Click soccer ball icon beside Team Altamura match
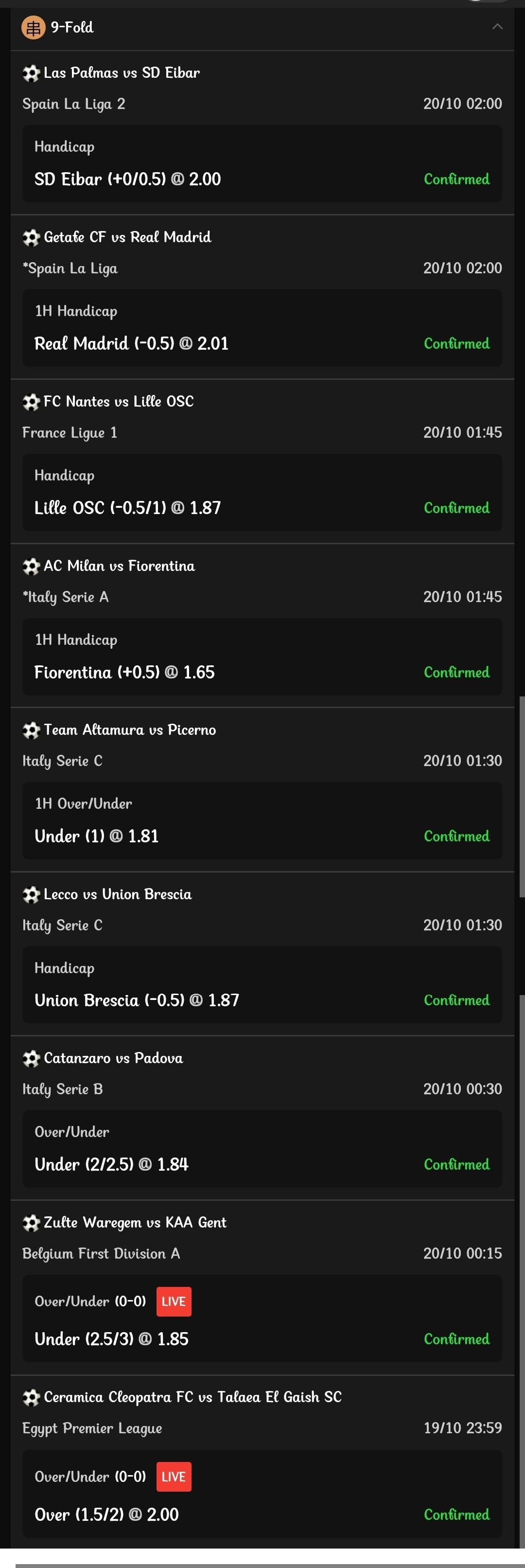Image resolution: width=525 pixels, height=1568 pixels. (x=31, y=731)
